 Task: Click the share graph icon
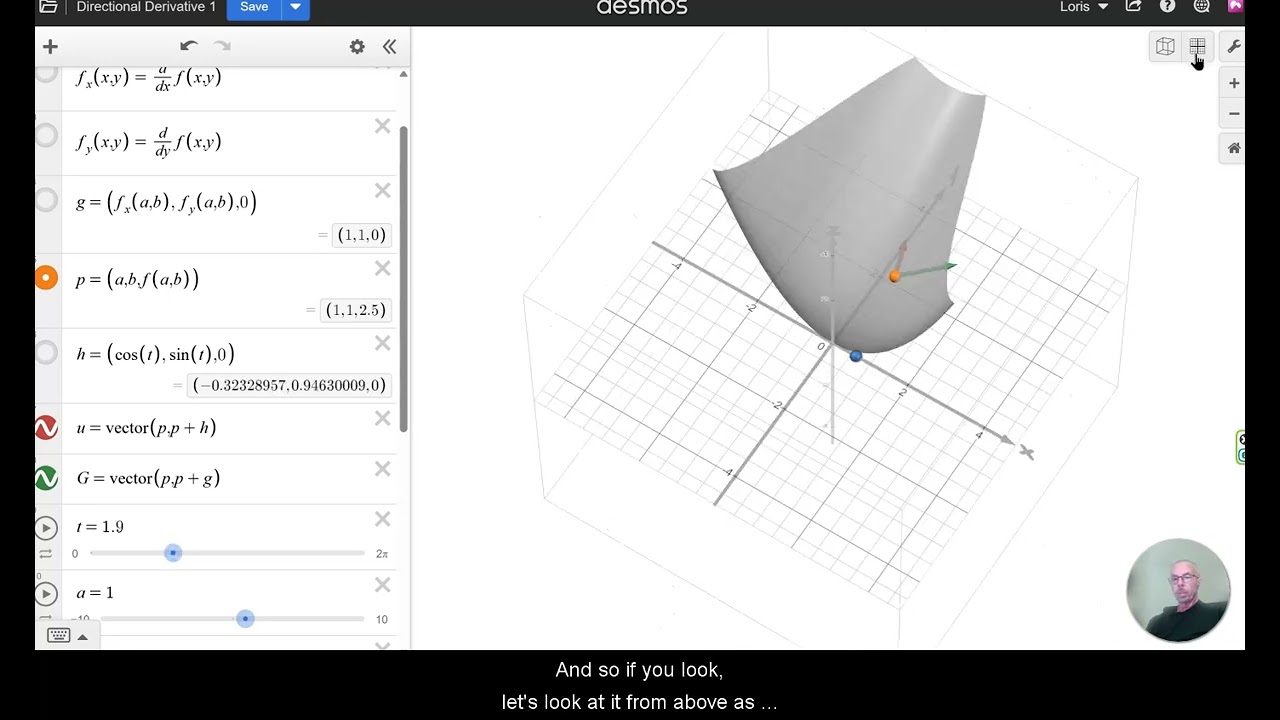(x=1133, y=7)
